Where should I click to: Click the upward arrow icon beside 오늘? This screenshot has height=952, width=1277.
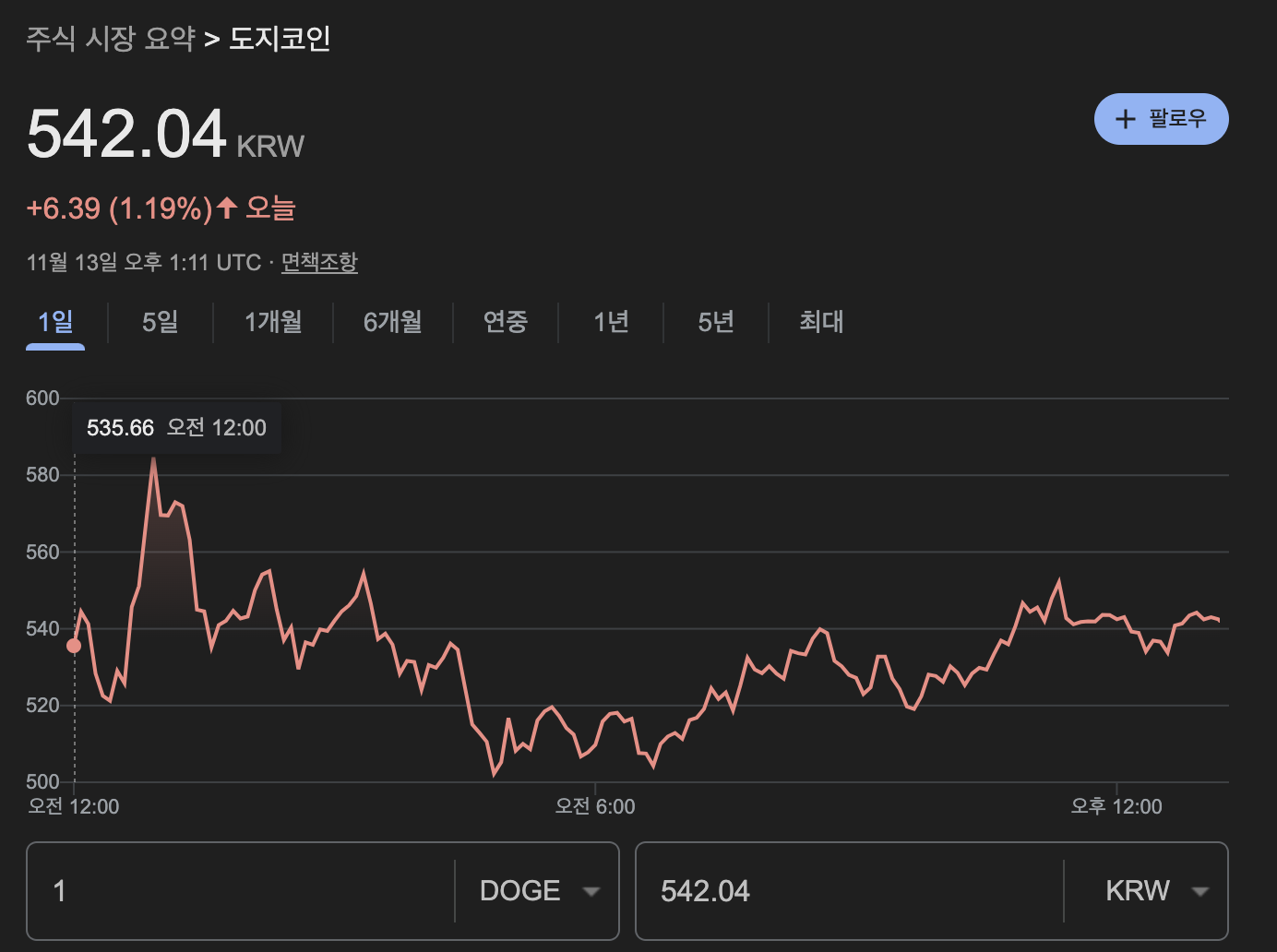coord(227,208)
